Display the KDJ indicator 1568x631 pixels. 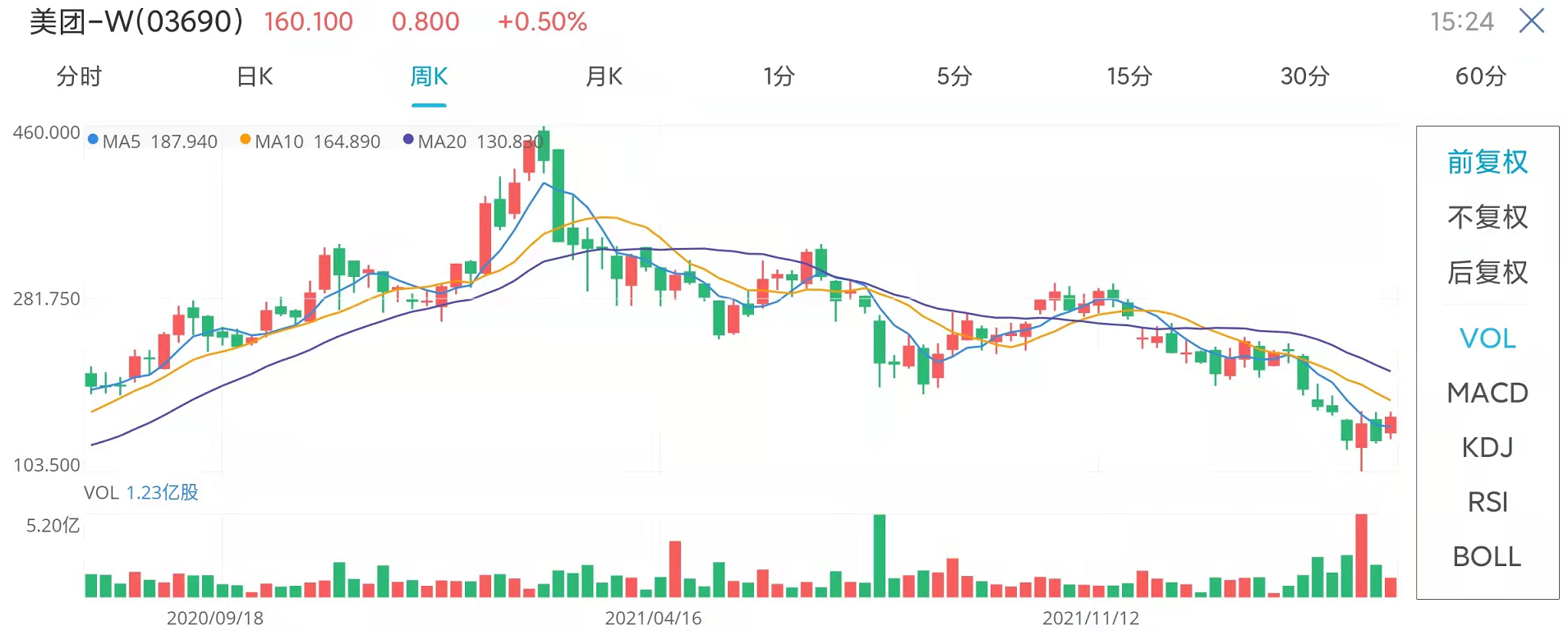(x=1488, y=448)
